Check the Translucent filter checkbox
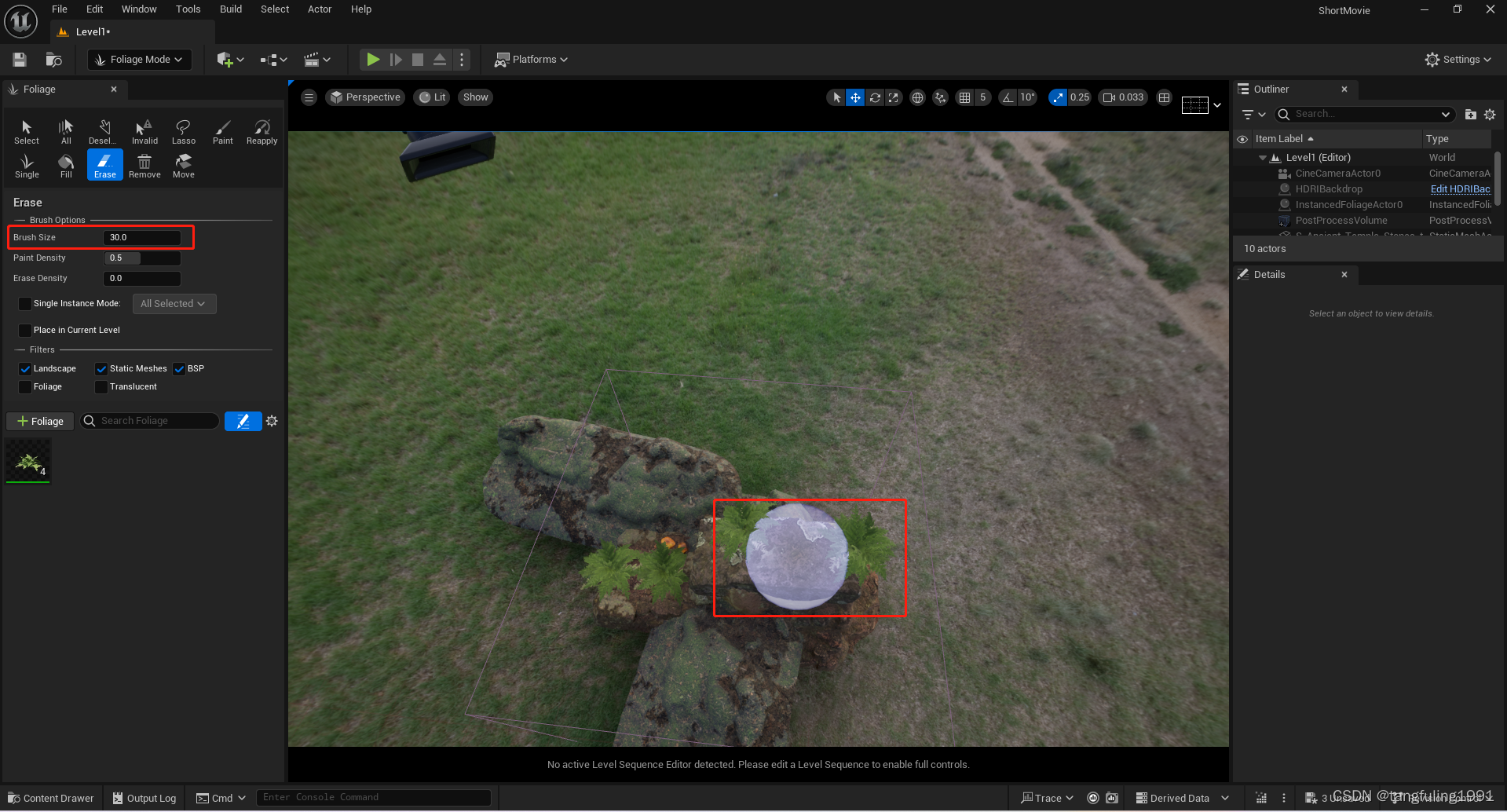This screenshot has height=812, width=1507. [x=101, y=387]
